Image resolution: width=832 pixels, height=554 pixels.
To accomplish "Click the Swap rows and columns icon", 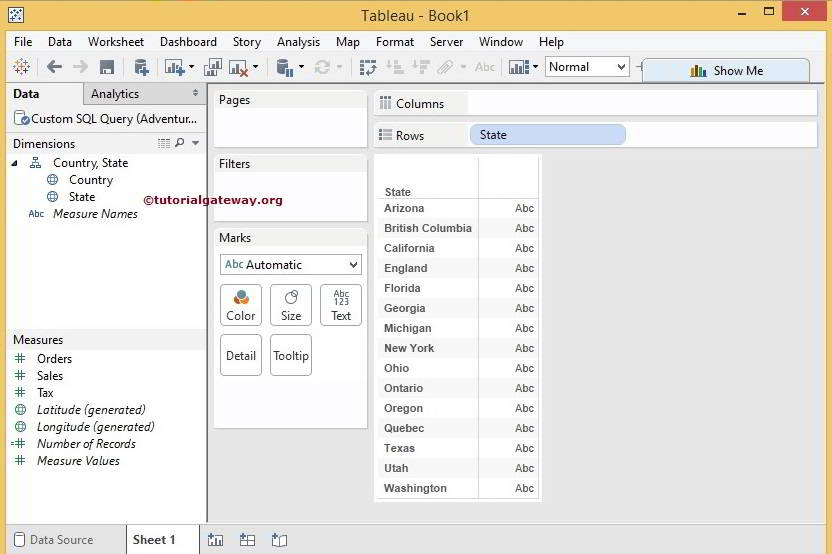I will [368, 67].
